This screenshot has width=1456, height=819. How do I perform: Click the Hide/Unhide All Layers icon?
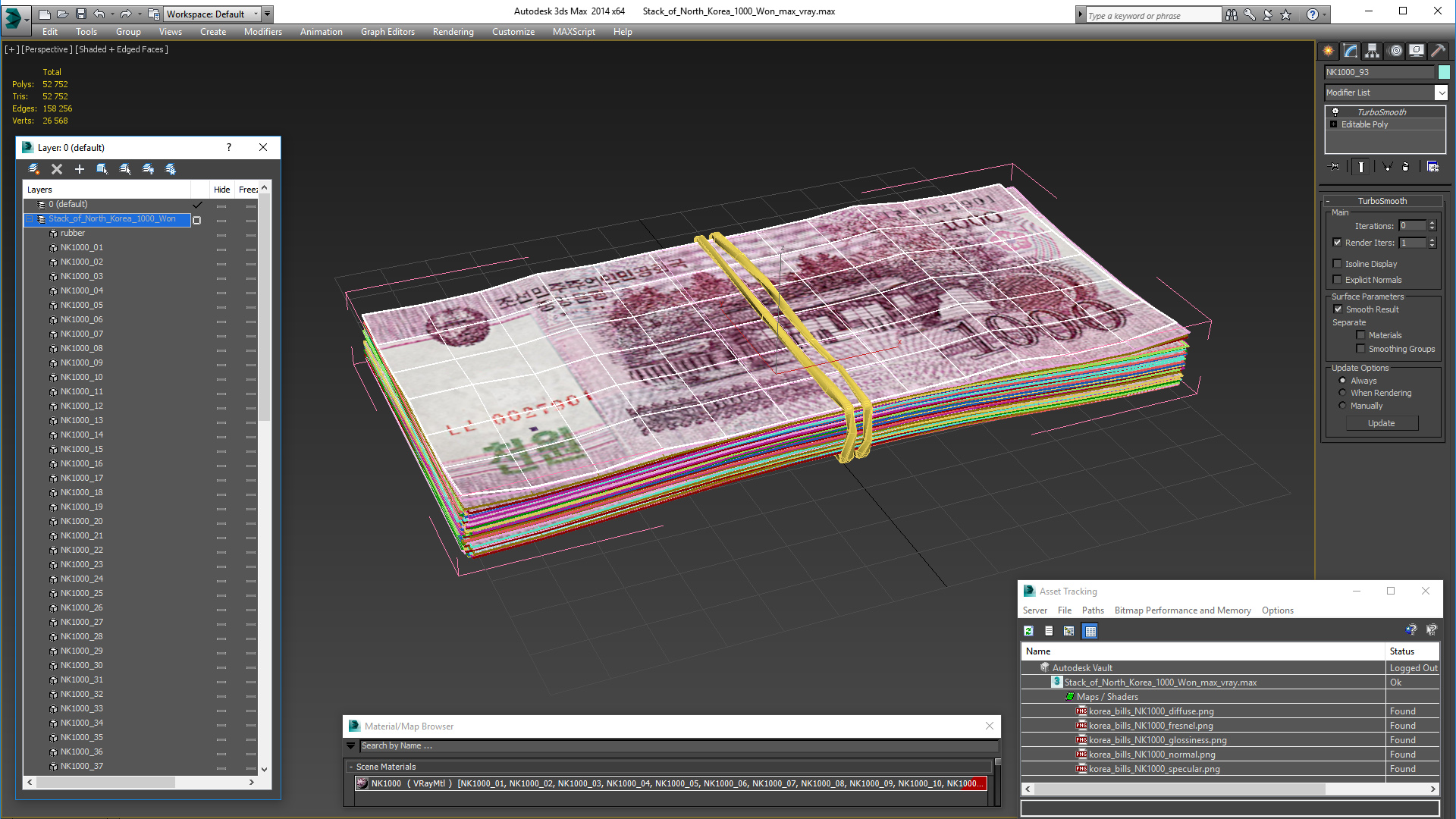click(148, 169)
